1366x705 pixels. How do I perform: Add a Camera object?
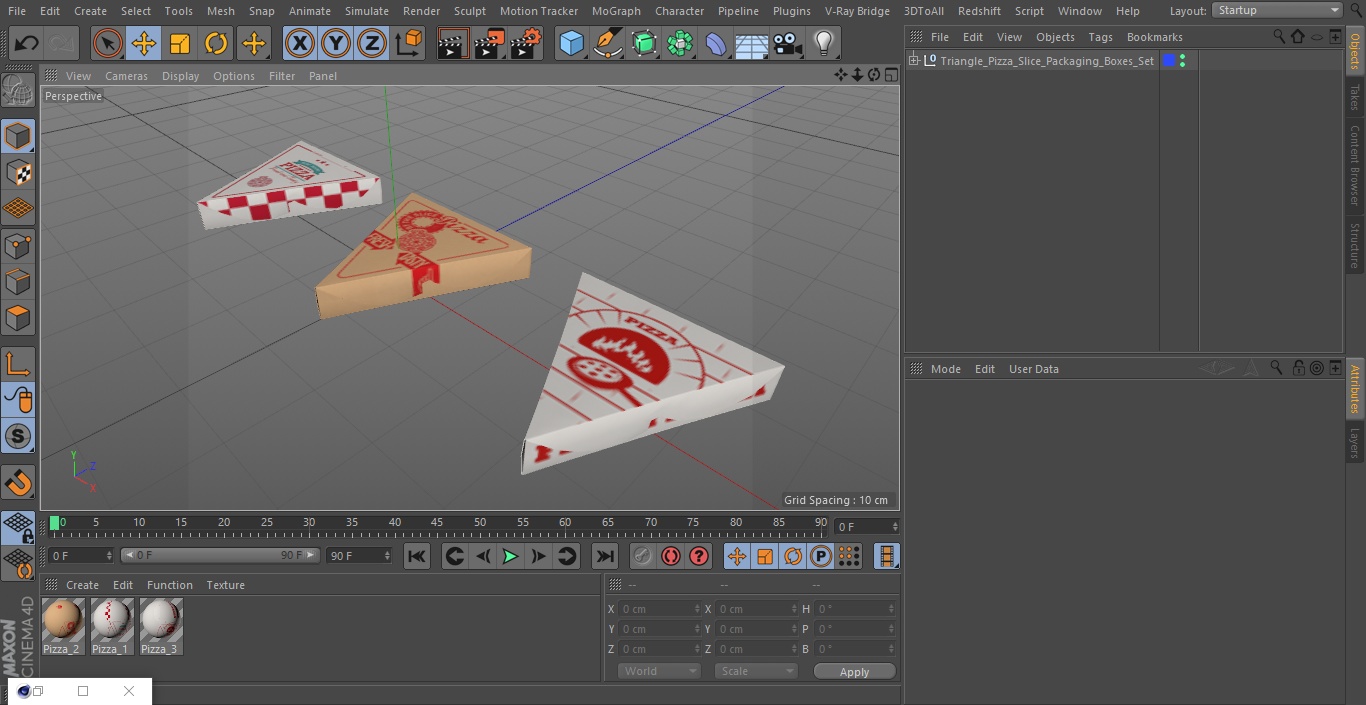[x=788, y=43]
